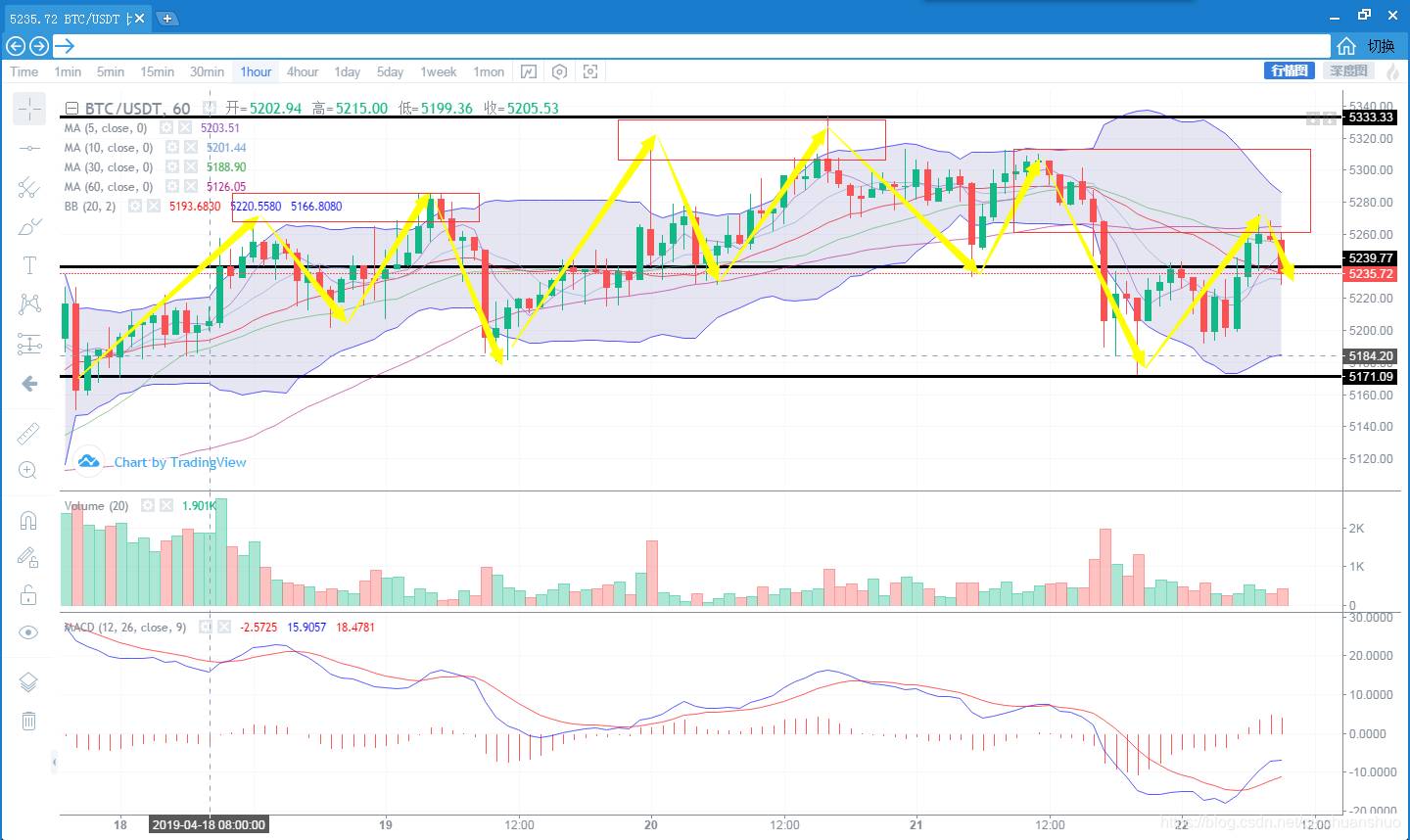
Task: Open the chart style icon in top toolbar
Action: tap(529, 71)
